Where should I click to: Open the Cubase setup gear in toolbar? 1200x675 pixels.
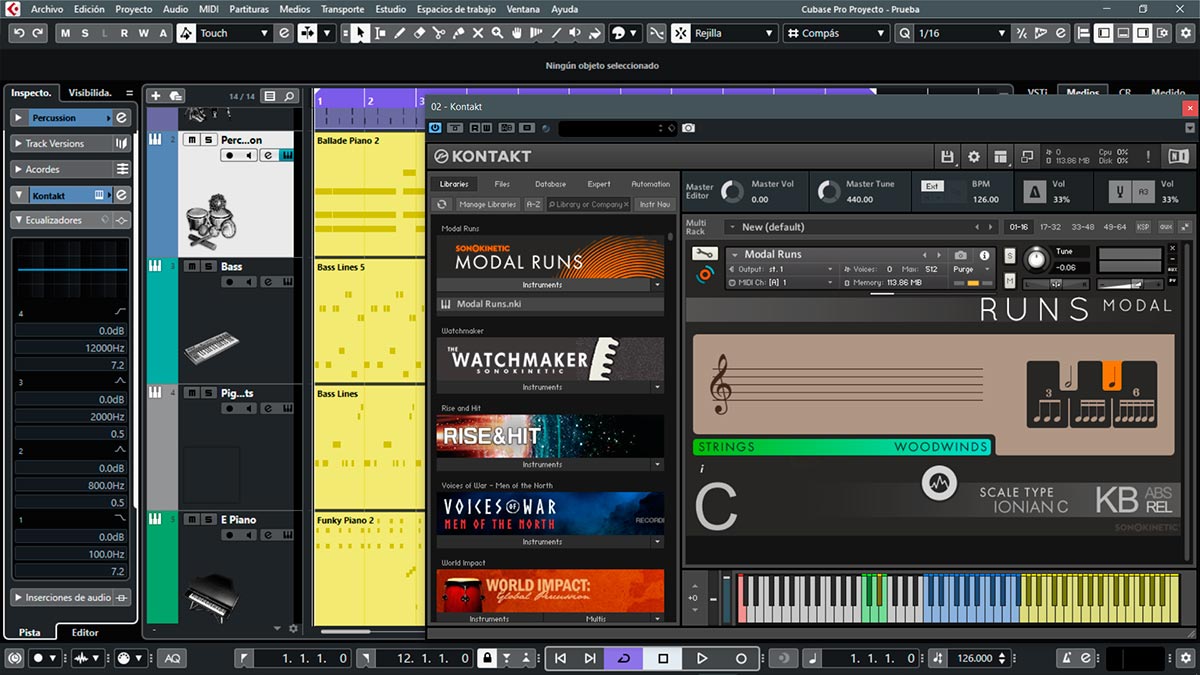click(x=1185, y=33)
